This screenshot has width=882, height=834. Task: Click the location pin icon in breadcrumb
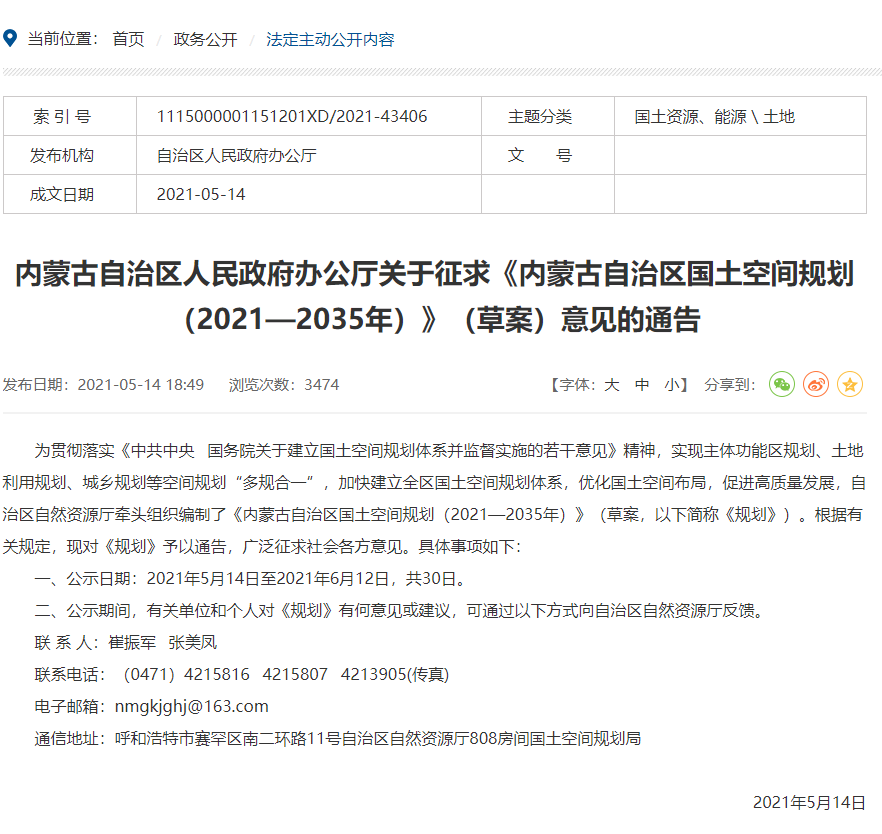[x=10, y=39]
